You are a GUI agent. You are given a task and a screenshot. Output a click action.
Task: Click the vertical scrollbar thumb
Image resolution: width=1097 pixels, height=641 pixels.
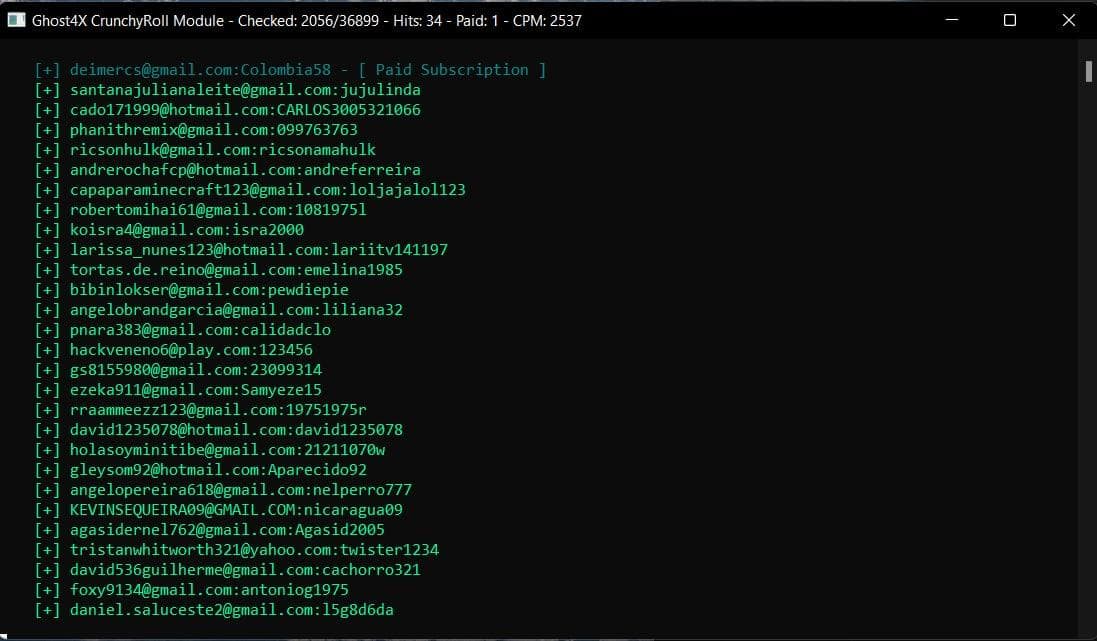pos(1088,70)
